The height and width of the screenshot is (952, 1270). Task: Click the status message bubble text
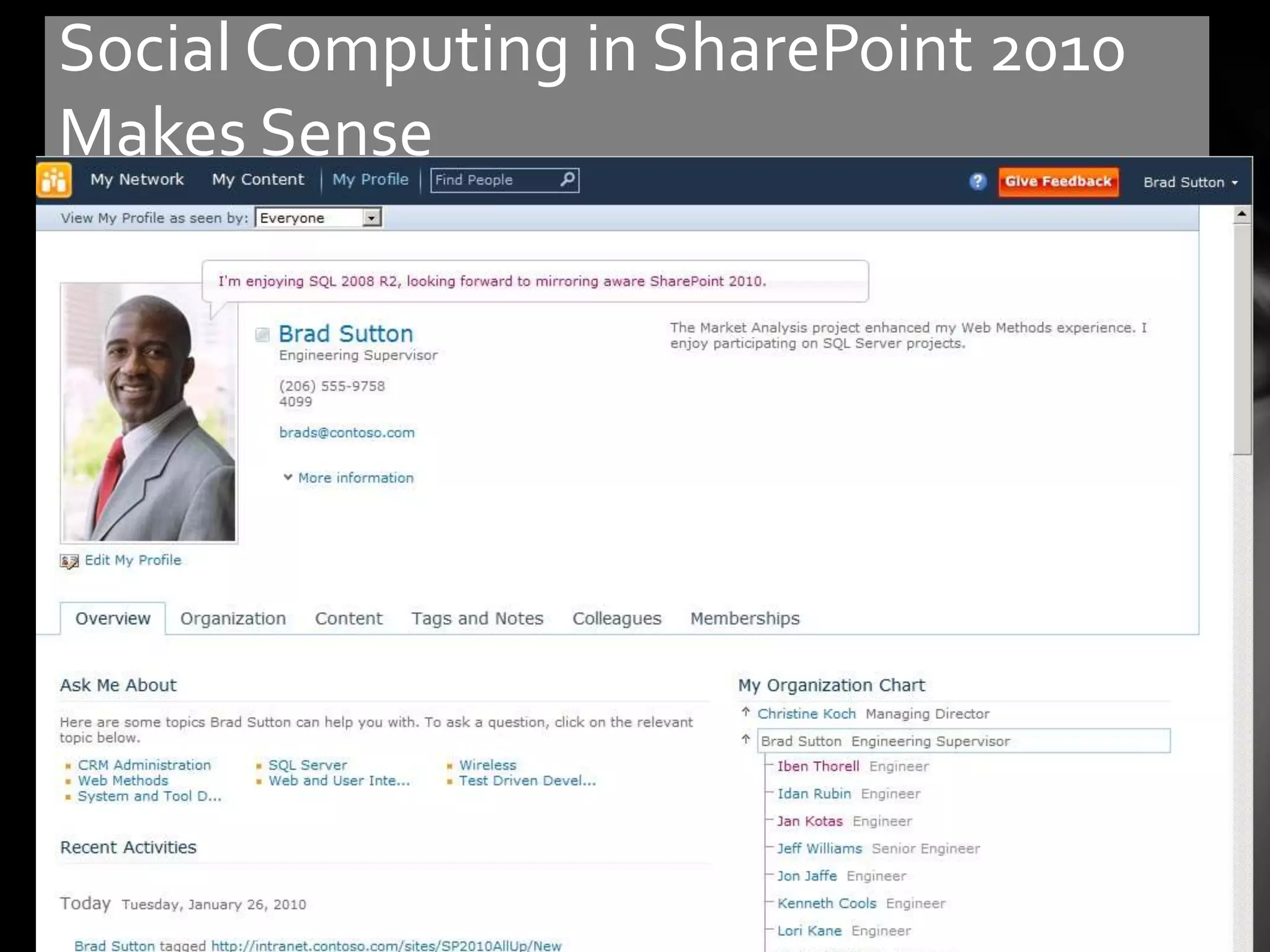point(492,281)
